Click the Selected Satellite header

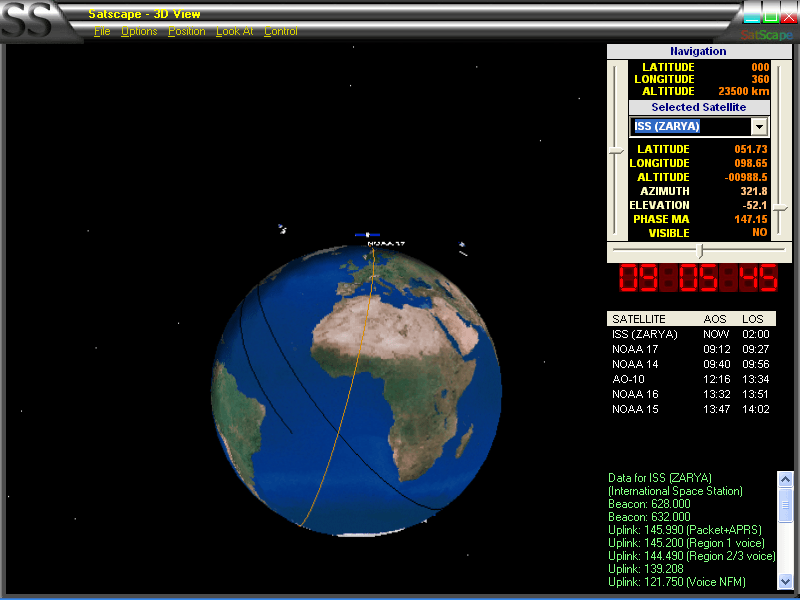click(x=698, y=107)
